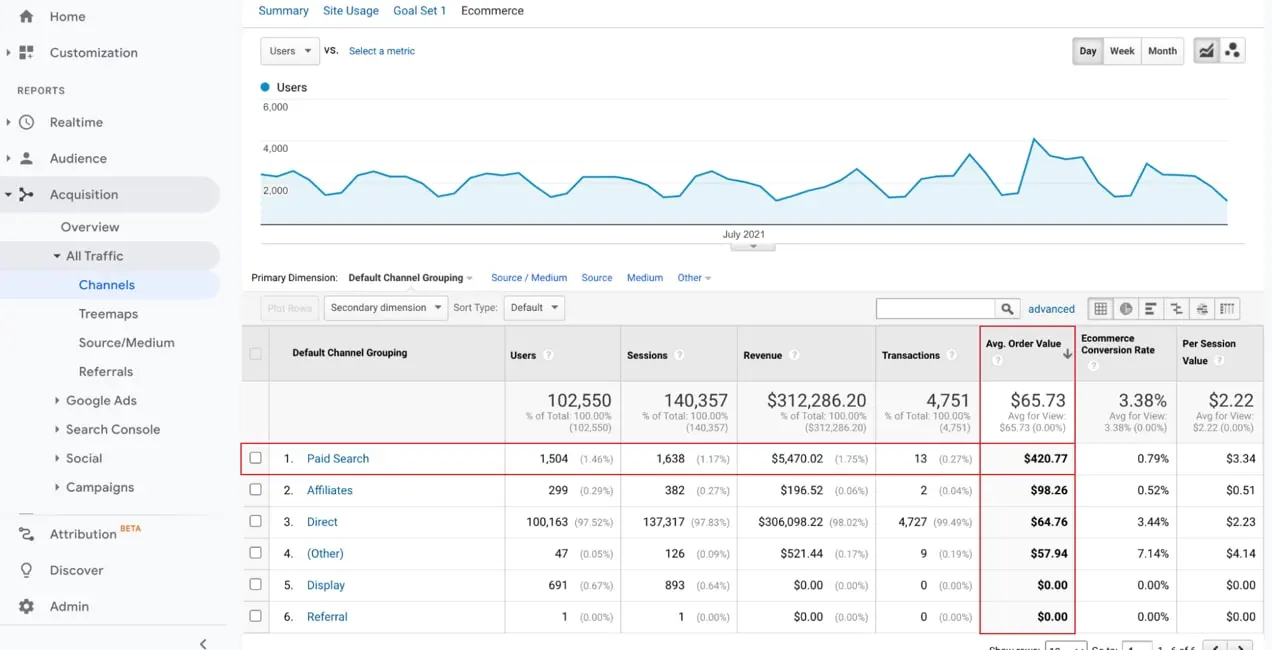
Task: Set chart granularity to Month
Action: click(1162, 51)
